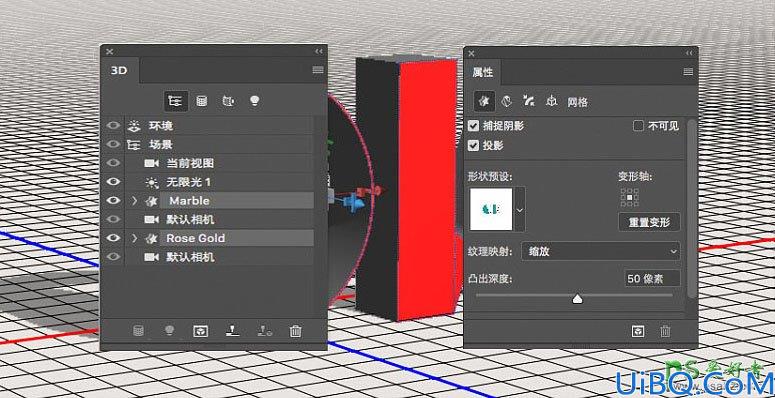775x398 pixels.
Task: Close the 属性 panel
Action: point(472,53)
